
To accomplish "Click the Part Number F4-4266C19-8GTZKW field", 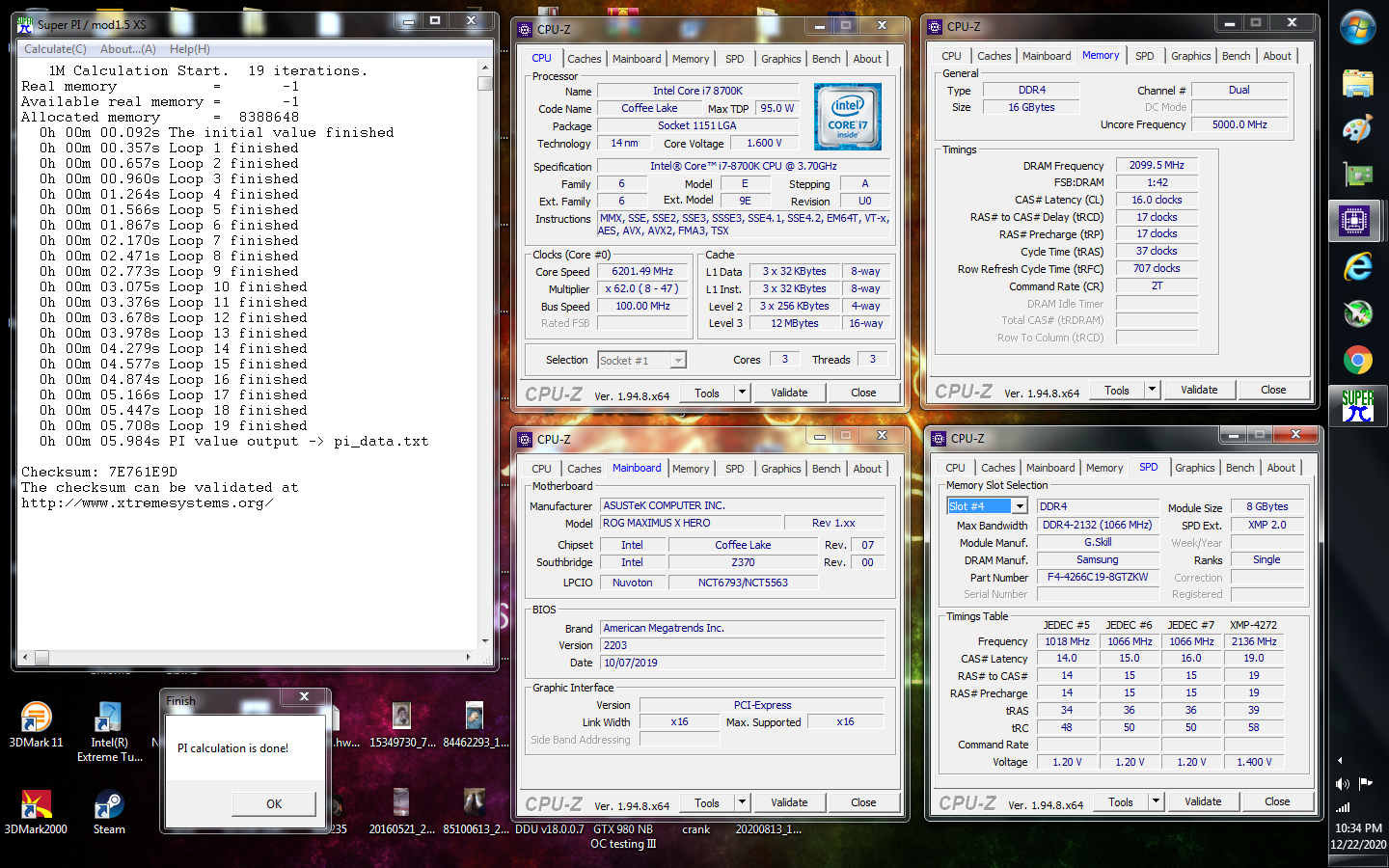I will (1098, 578).
